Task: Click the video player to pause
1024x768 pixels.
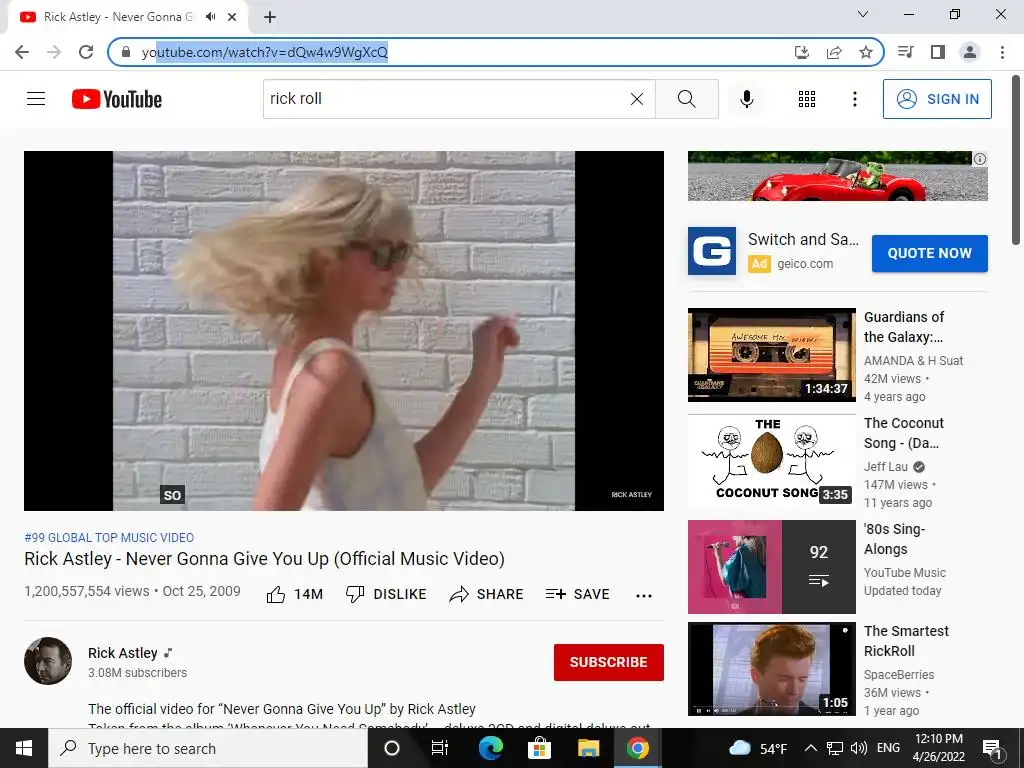Action: [344, 330]
